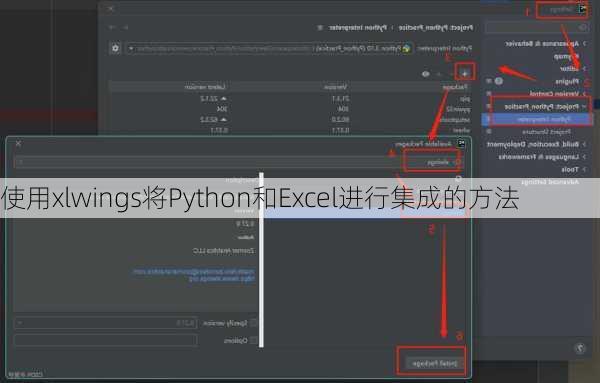Screen dimensions: 600x383
Task: Select Advanced Settings in tree
Action: pos(550,182)
